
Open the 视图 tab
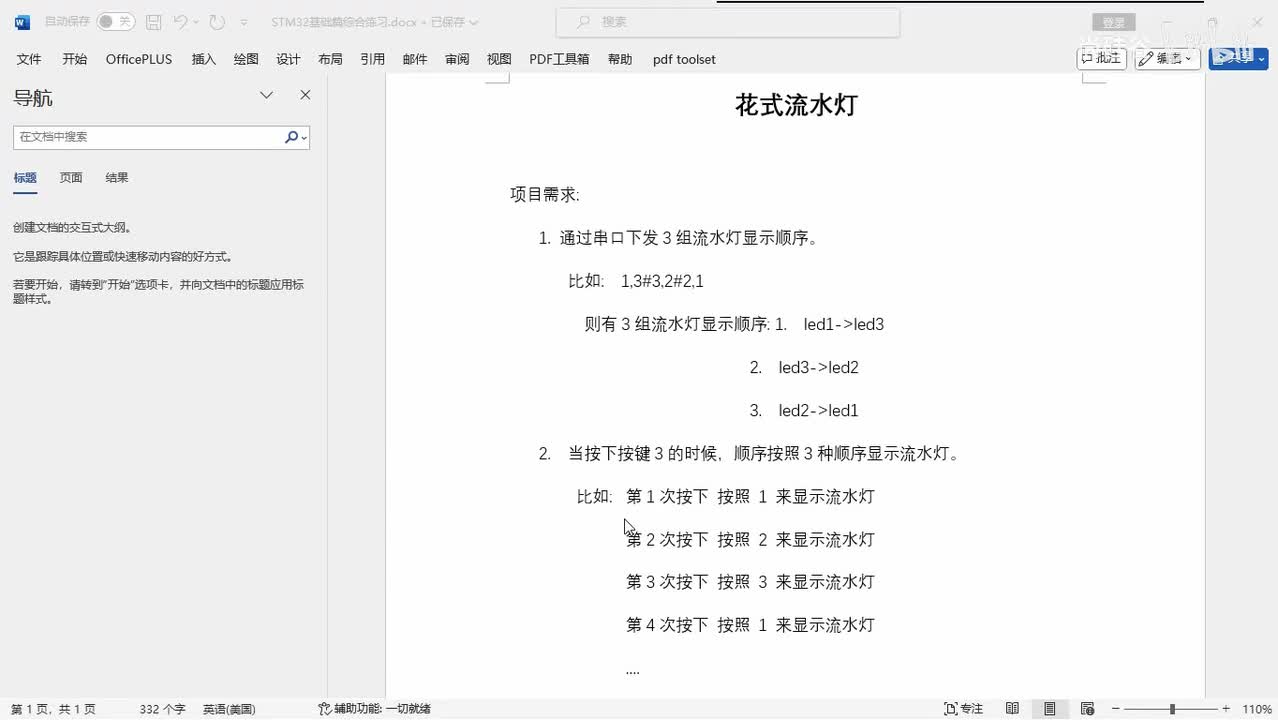pyautogui.click(x=499, y=59)
